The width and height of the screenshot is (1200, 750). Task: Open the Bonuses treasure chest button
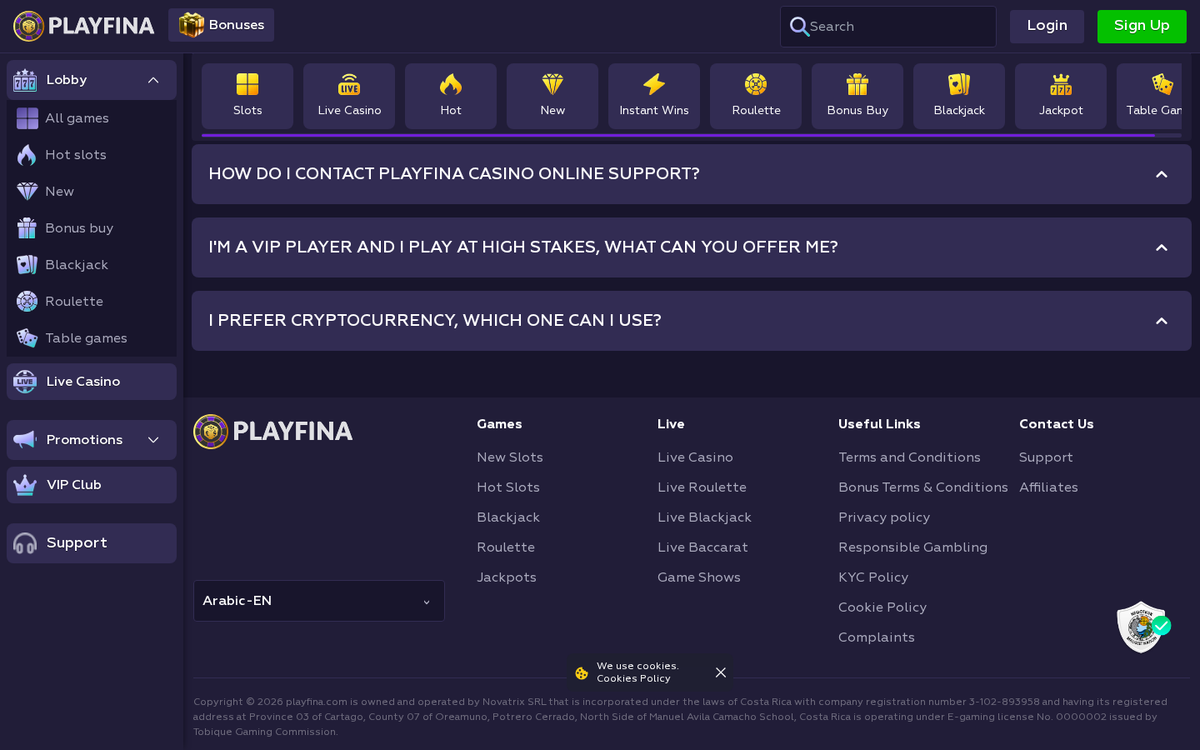click(x=221, y=25)
